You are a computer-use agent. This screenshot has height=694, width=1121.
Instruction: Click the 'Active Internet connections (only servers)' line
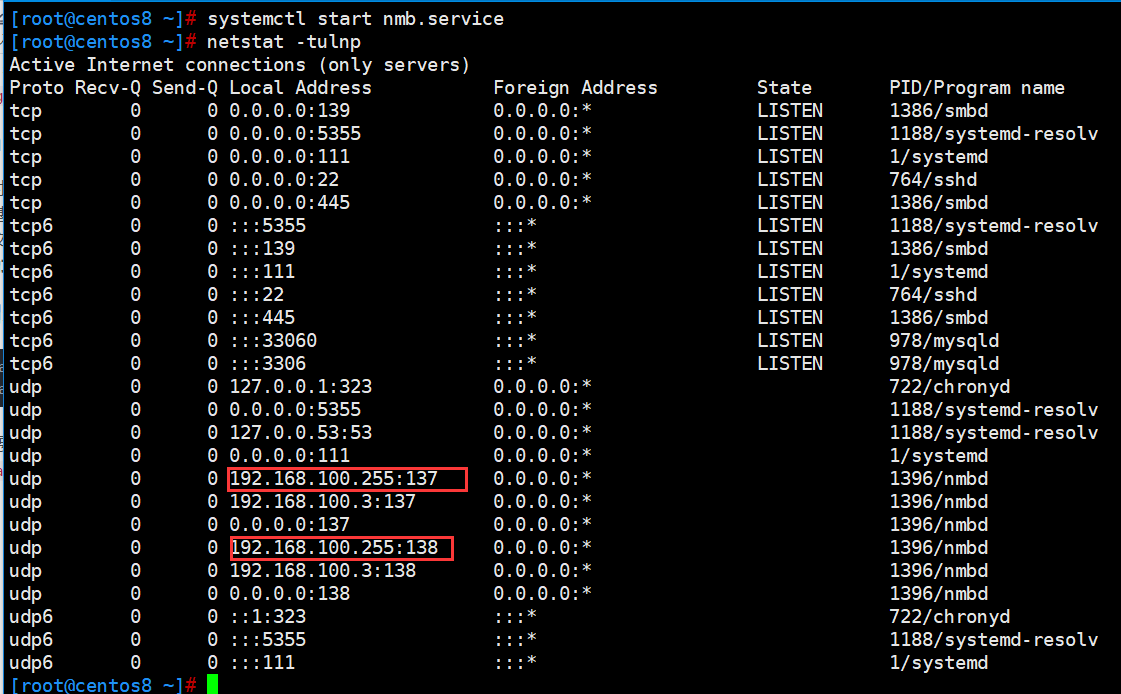click(x=239, y=64)
